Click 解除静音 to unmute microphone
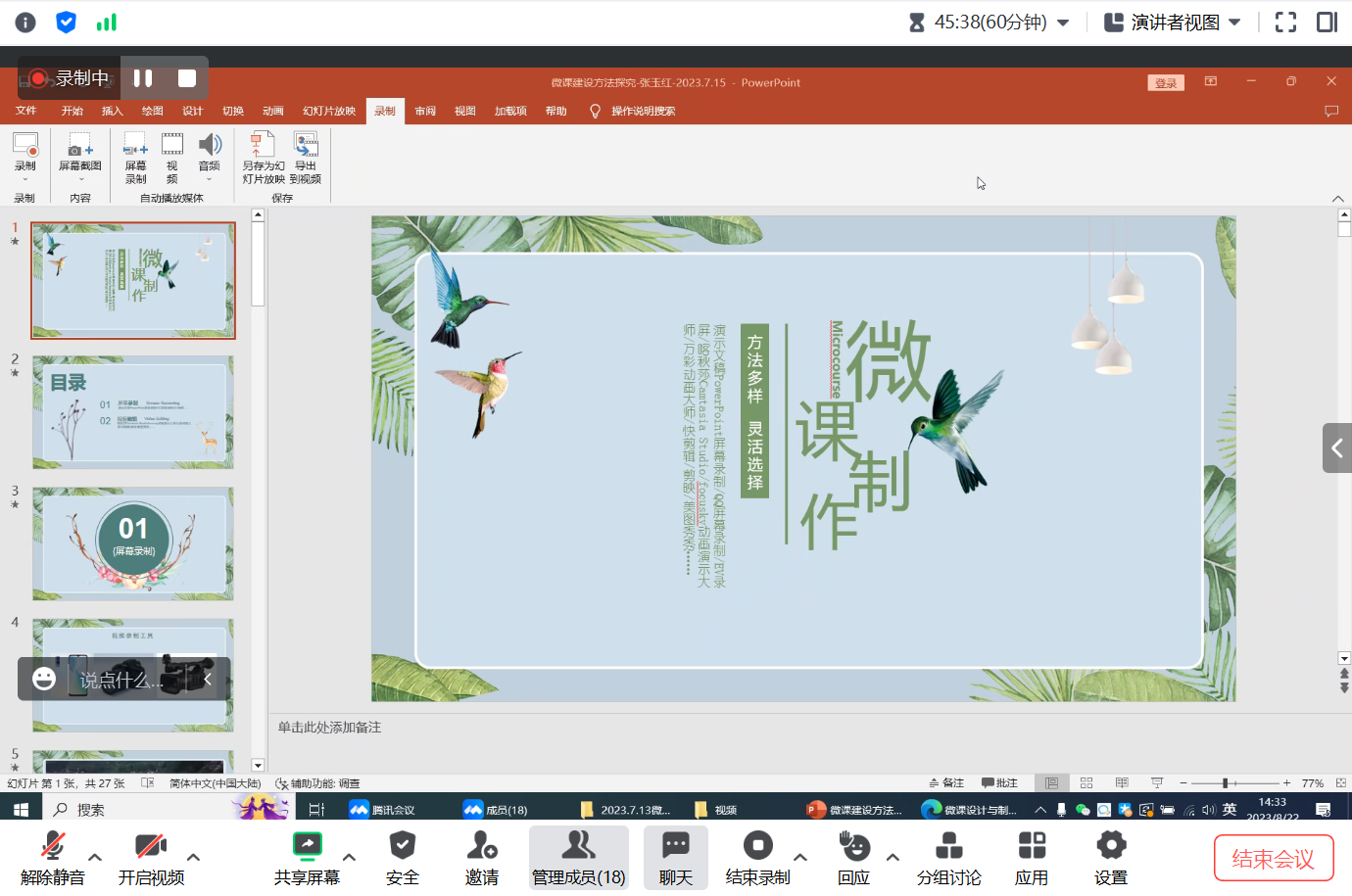 tap(53, 858)
